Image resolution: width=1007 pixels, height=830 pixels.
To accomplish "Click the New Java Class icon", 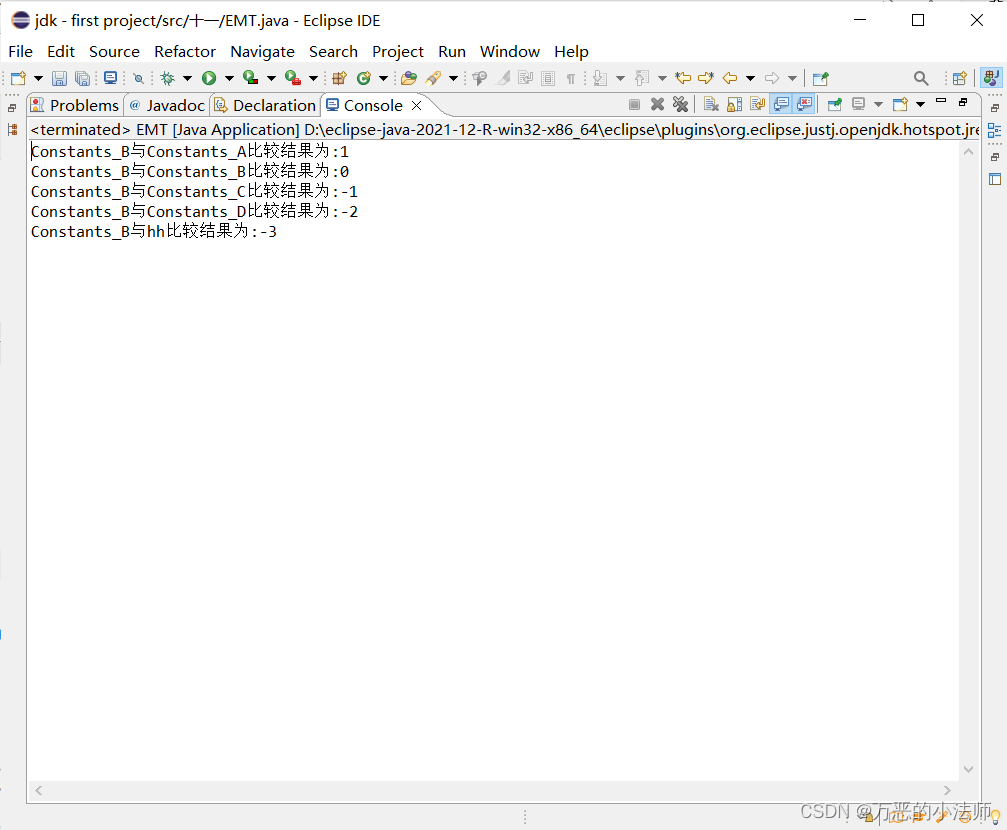I will pos(364,78).
